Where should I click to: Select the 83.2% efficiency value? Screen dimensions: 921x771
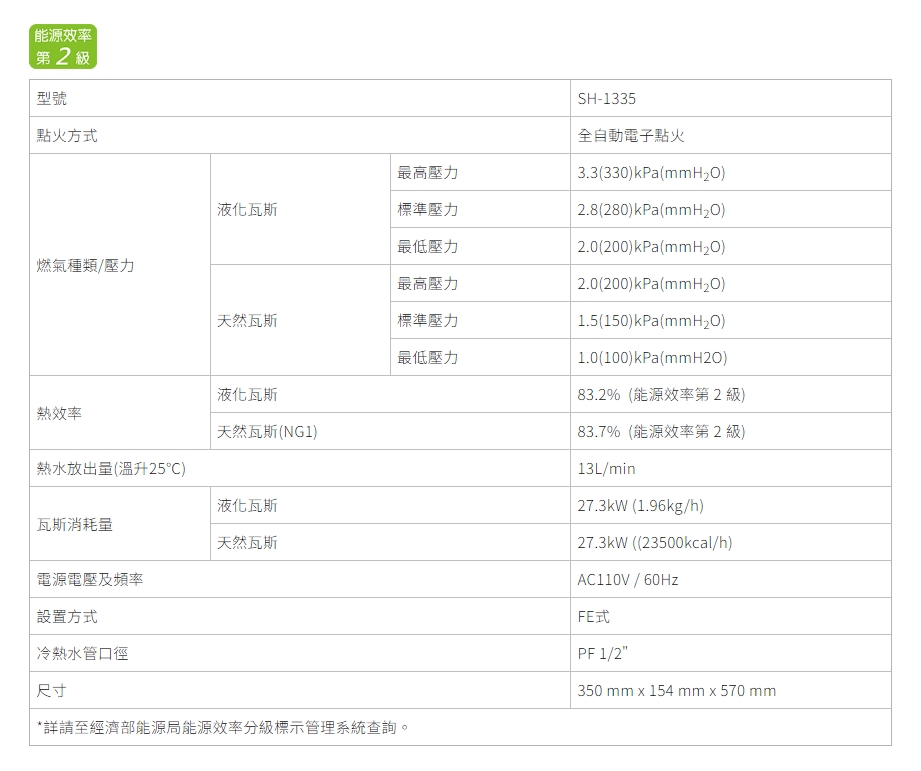(x=661, y=395)
